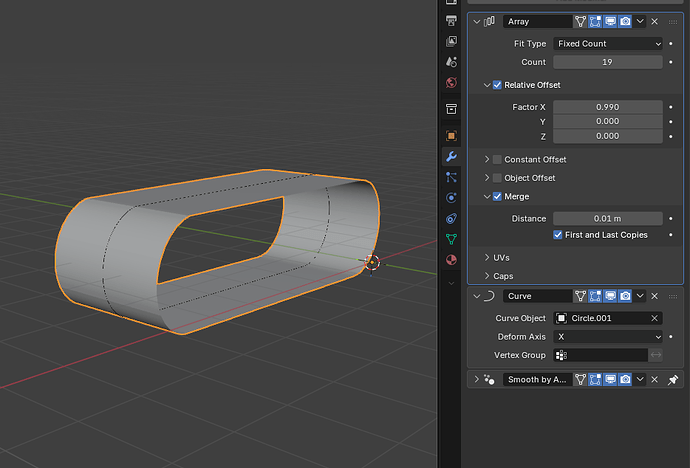Animate the Merge Distance property dot
The height and width of the screenshot is (468, 690).
point(671,218)
